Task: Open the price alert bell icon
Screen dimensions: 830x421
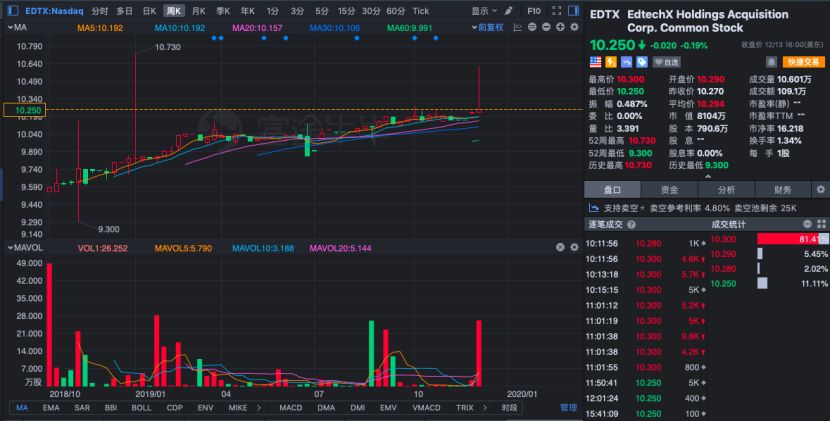Action: pyautogui.click(x=771, y=62)
